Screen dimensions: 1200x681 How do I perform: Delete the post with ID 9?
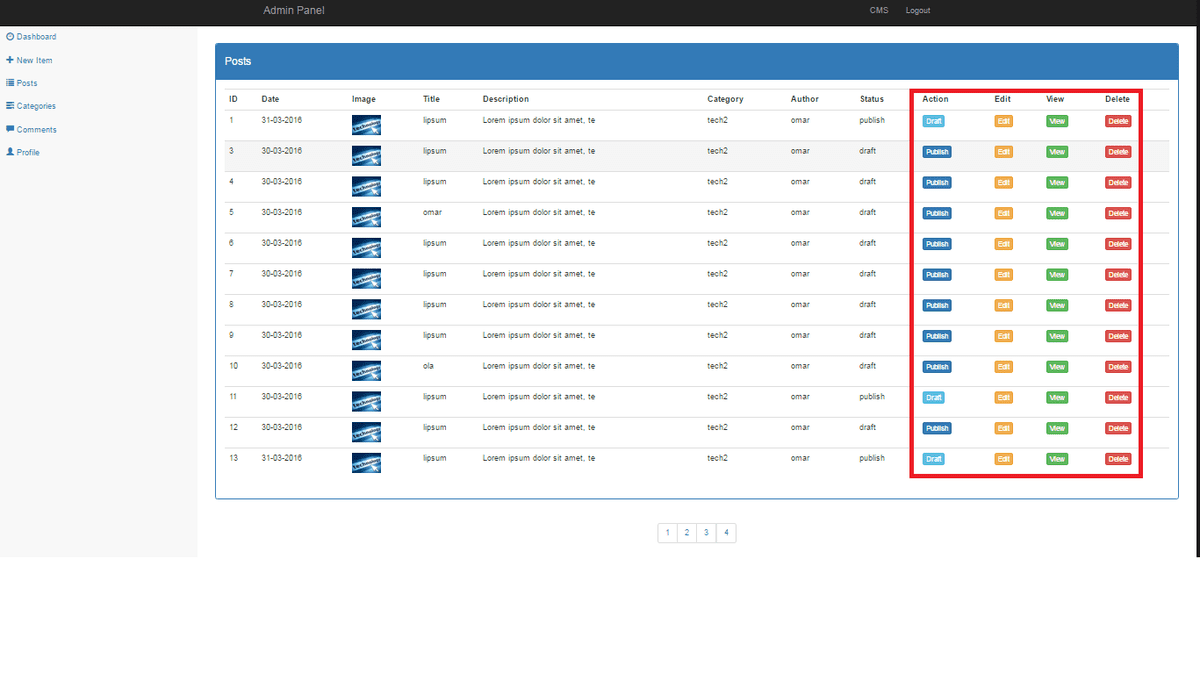click(1118, 336)
